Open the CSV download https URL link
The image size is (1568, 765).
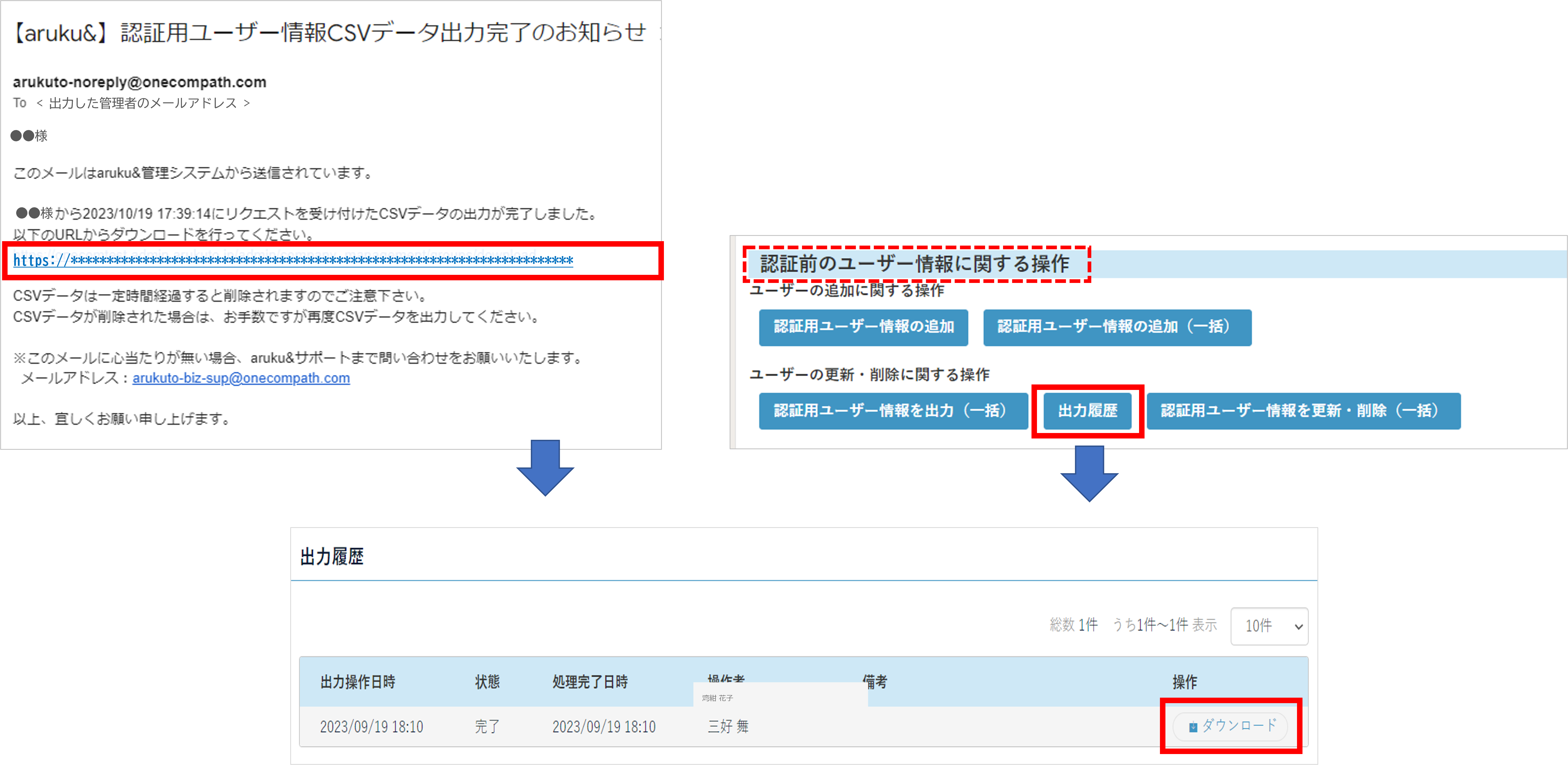(x=293, y=261)
